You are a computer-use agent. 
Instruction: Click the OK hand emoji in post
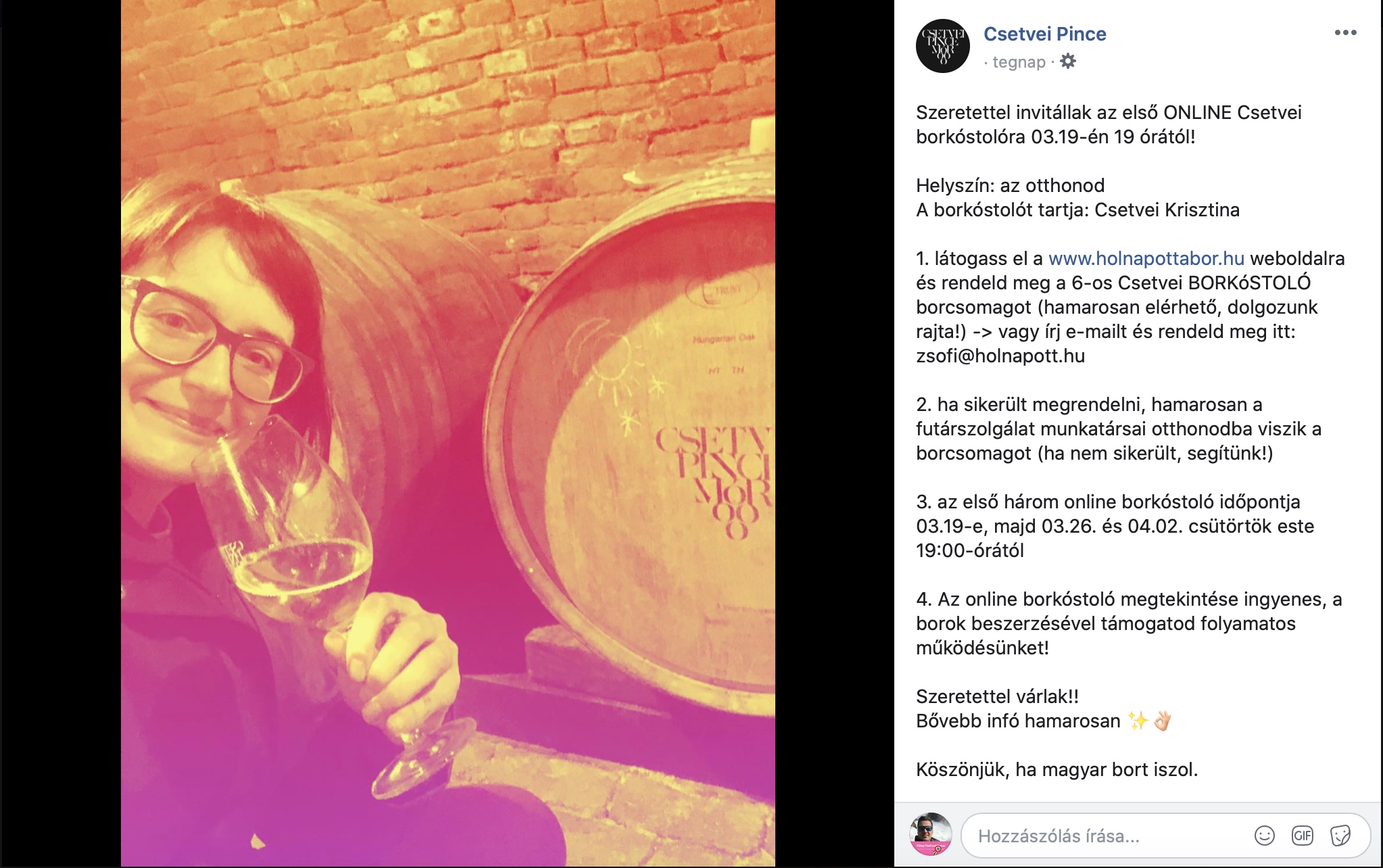(x=1162, y=721)
